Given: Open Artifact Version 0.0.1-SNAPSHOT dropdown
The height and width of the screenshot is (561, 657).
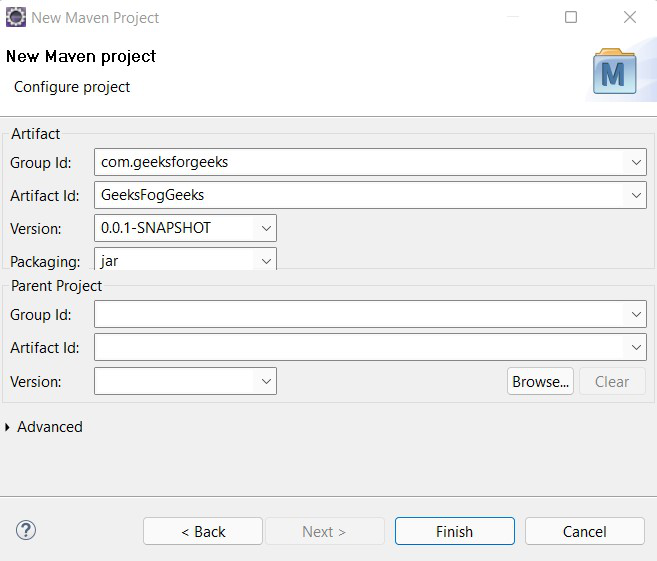Looking at the screenshot, I should click(x=266, y=228).
